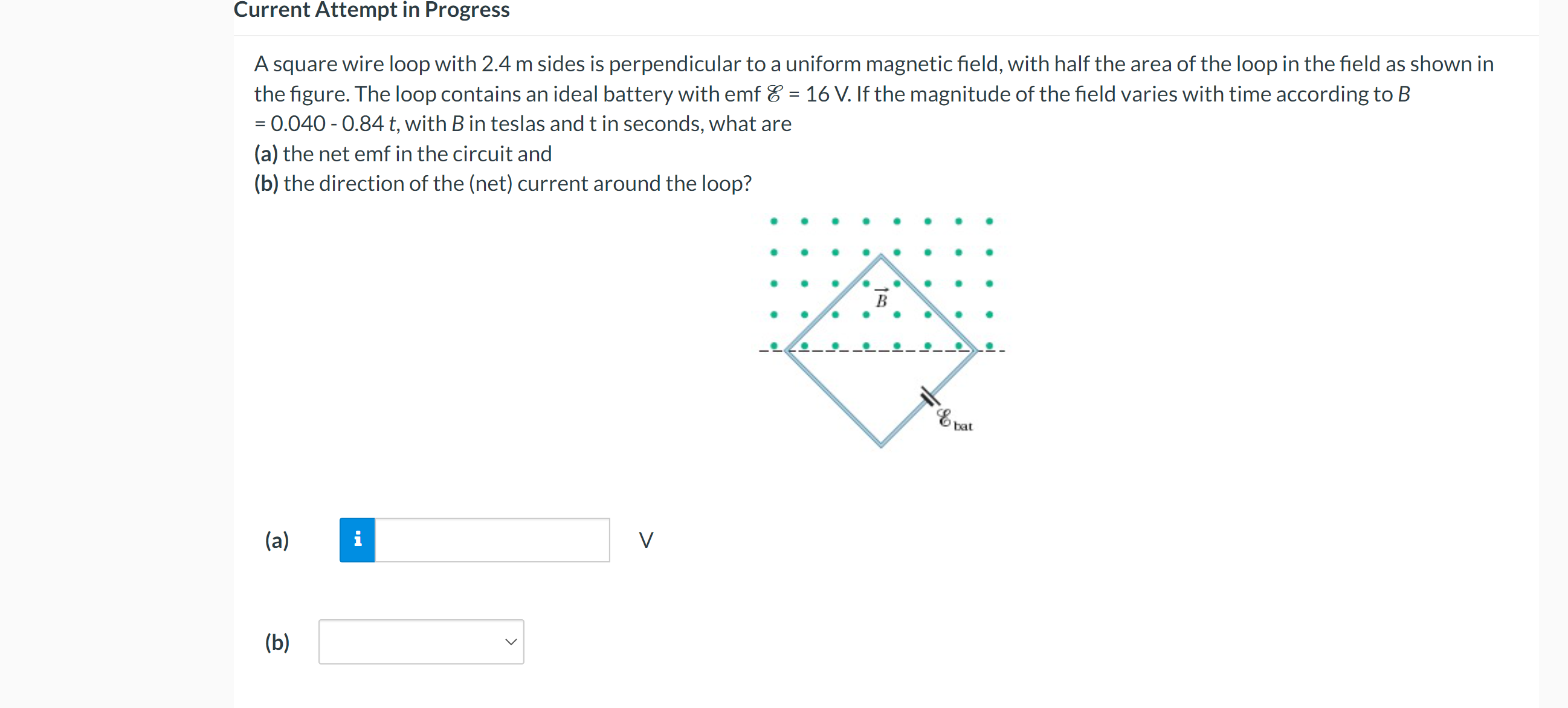Click the ℰ bat label in the figure
The height and width of the screenshot is (708, 1568).
[955, 420]
